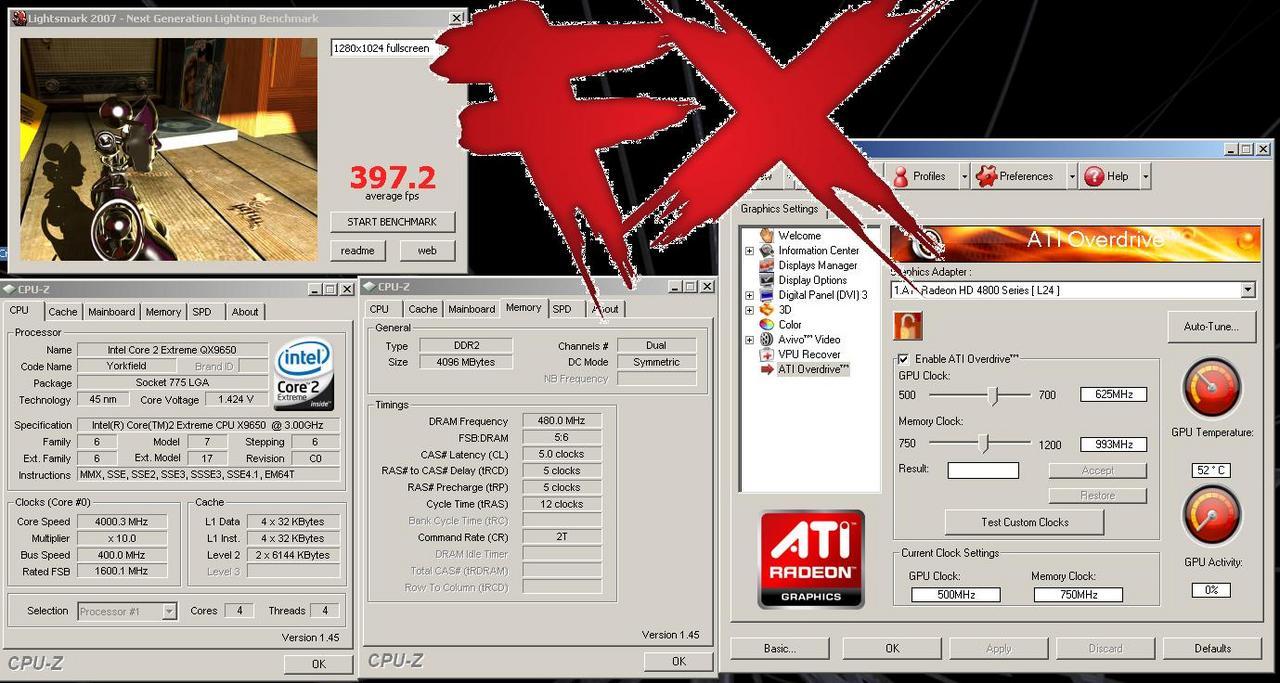The width and height of the screenshot is (1280, 683).
Task: Click the Memory Clock value field 993MHz
Action: 1113,444
